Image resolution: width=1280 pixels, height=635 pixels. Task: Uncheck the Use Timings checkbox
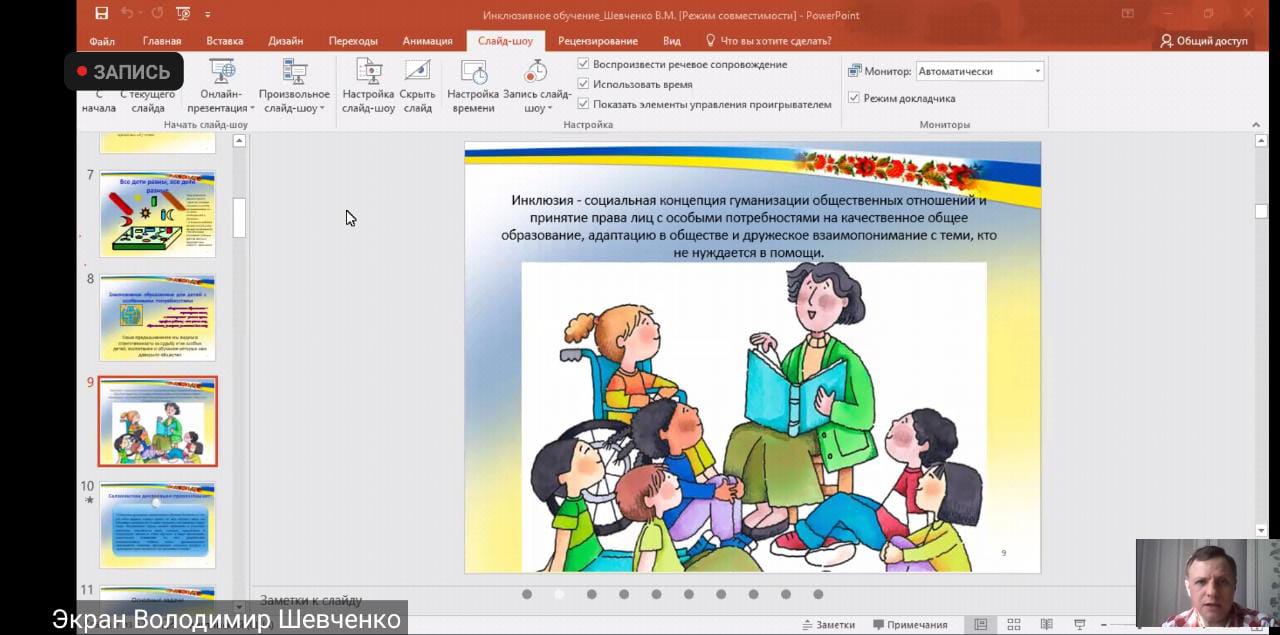584,84
